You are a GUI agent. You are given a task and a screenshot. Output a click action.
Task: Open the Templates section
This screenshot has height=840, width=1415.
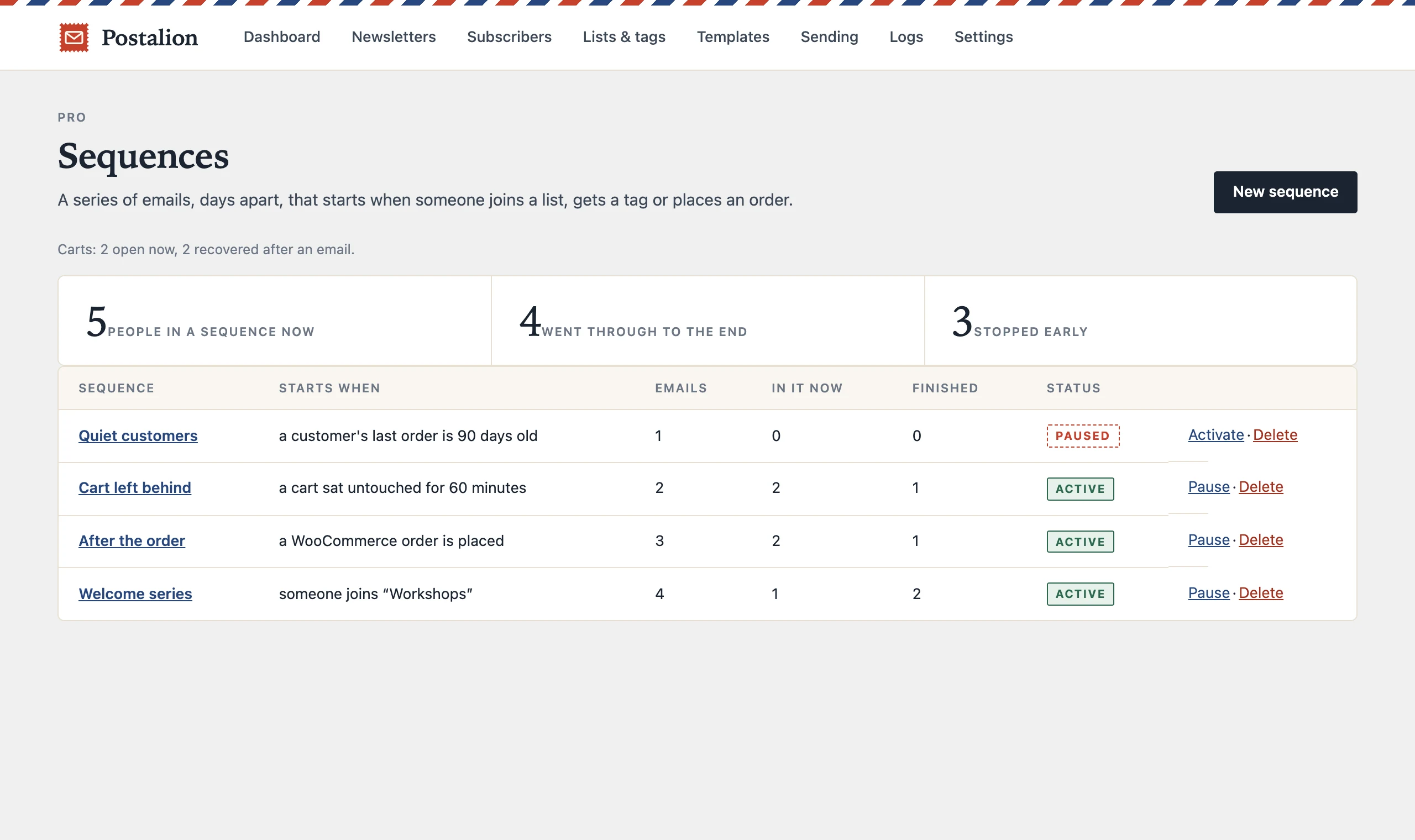tap(732, 37)
